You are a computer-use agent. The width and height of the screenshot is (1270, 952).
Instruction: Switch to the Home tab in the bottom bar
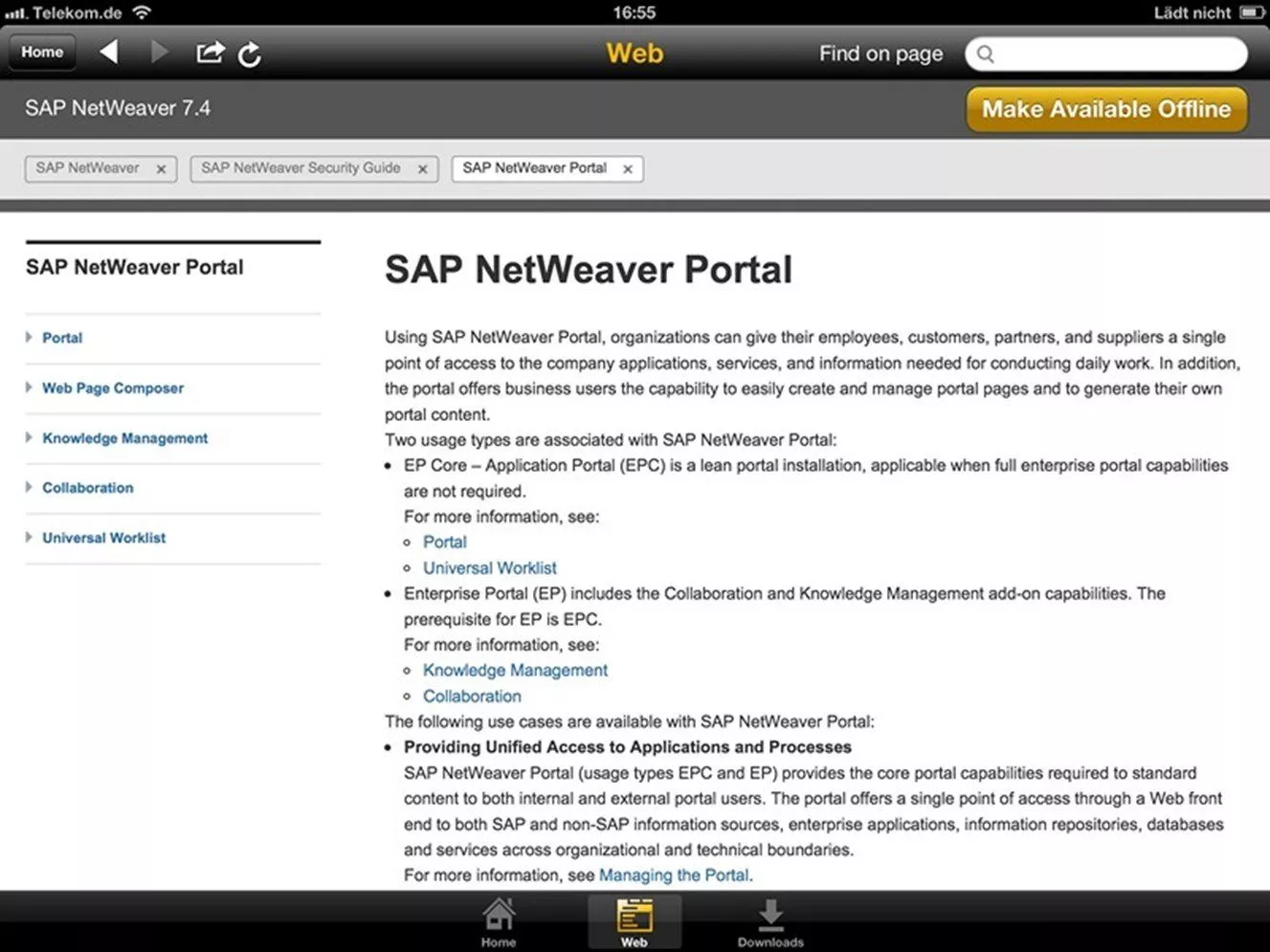[x=499, y=922]
